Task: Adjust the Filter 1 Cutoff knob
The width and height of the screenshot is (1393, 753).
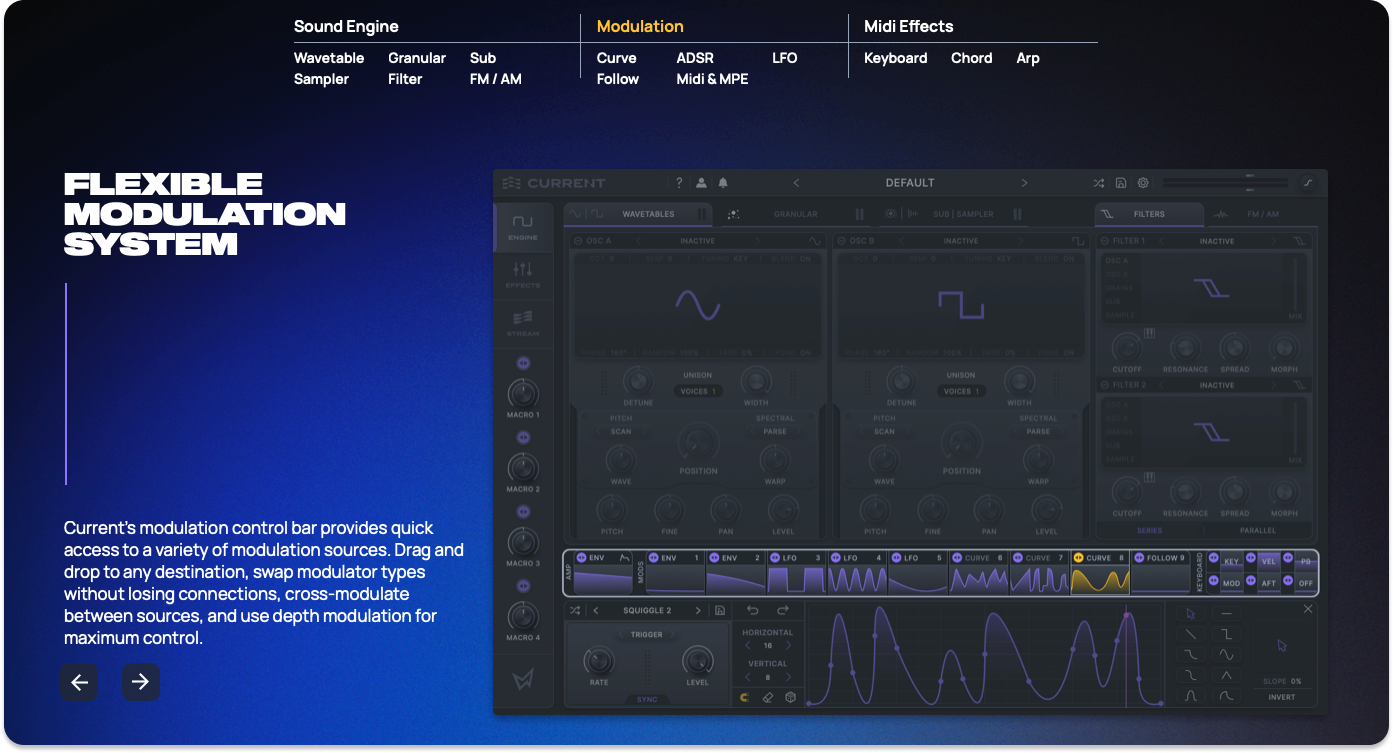Action: tap(1127, 348)
